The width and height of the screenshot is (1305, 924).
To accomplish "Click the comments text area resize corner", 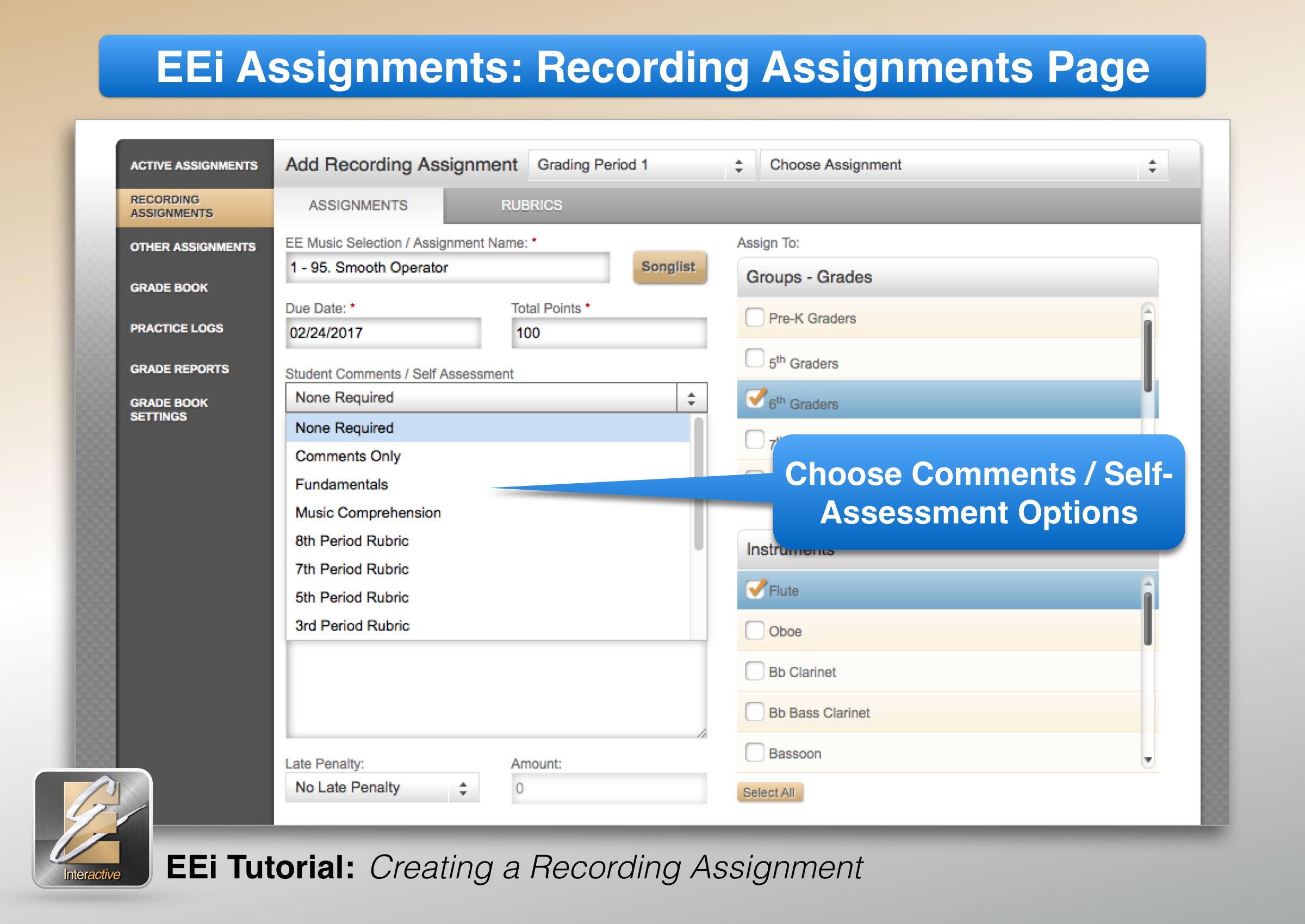I will [x=701, y=733].
